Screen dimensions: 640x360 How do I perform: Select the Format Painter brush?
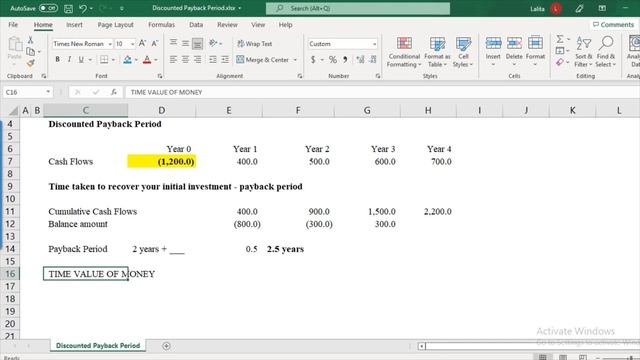click(30, 63)
